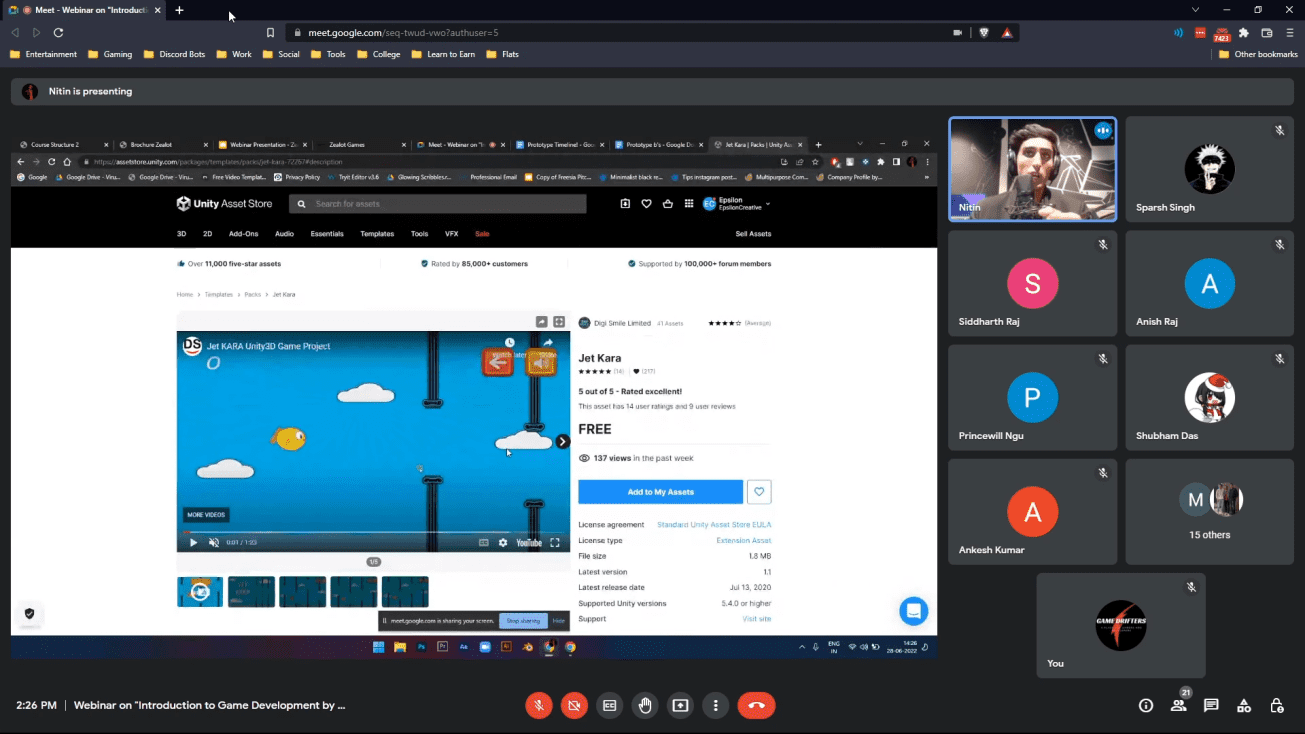
Task: Open the Meet activities panel
Action: point(1244,705)
